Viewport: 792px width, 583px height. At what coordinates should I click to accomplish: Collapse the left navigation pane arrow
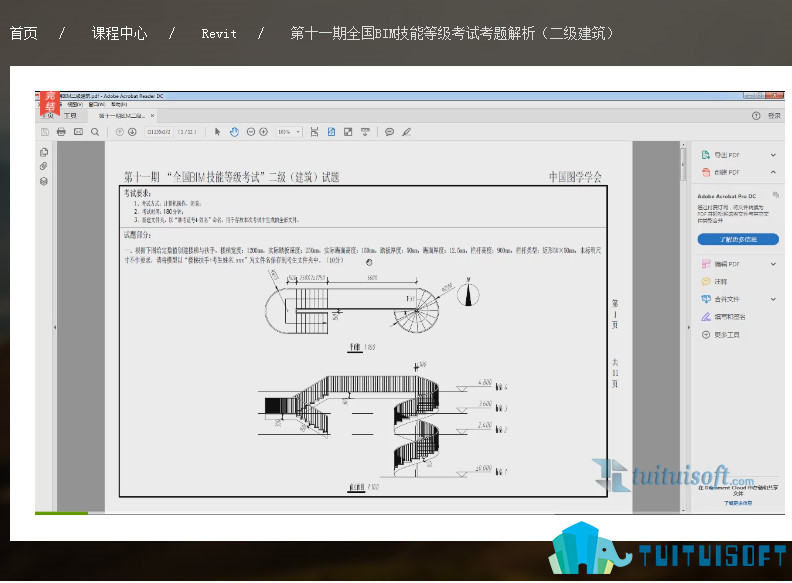55,327
